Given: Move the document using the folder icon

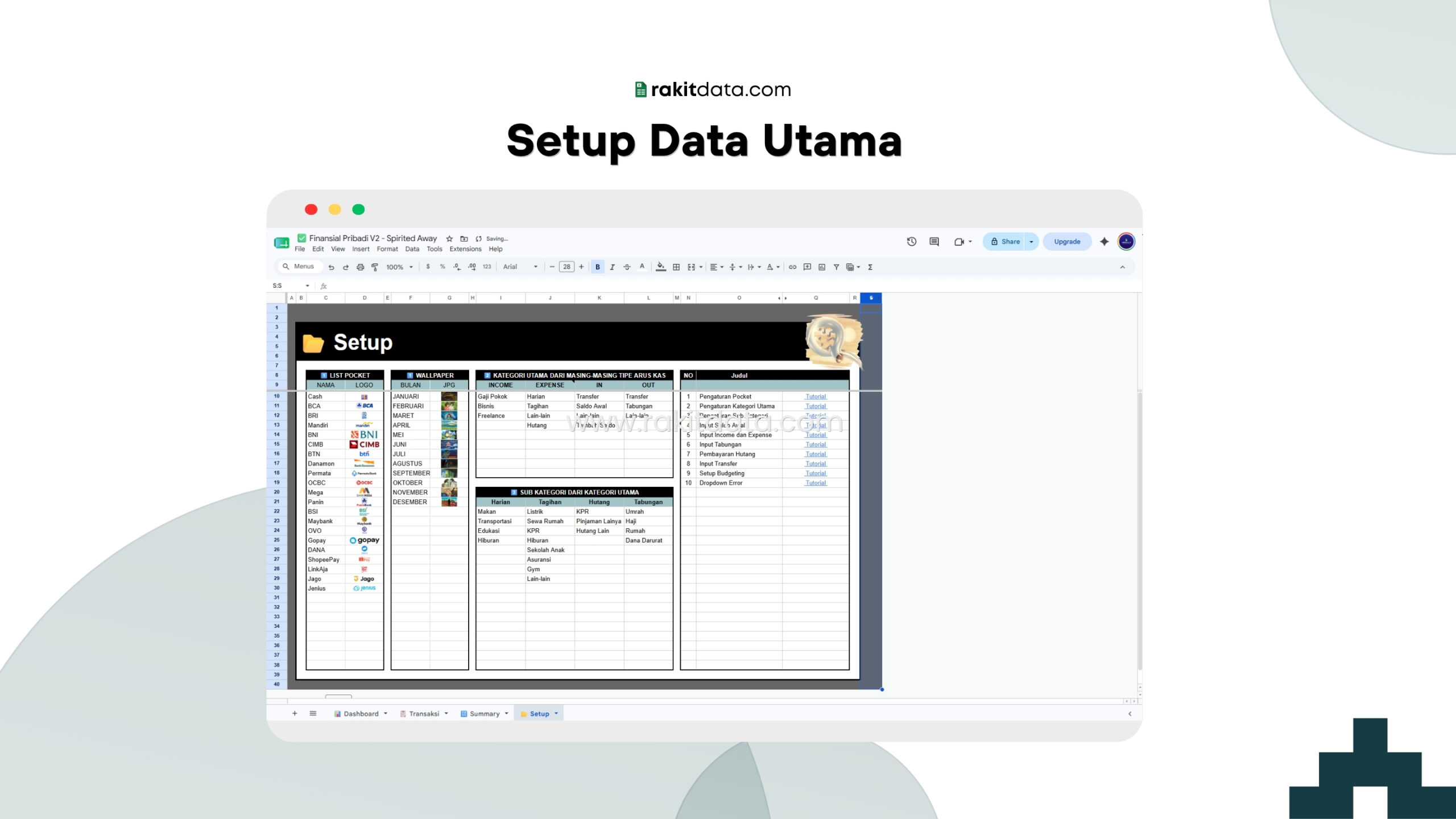Looking at the screenshot, I should click(x=464, y=239).
